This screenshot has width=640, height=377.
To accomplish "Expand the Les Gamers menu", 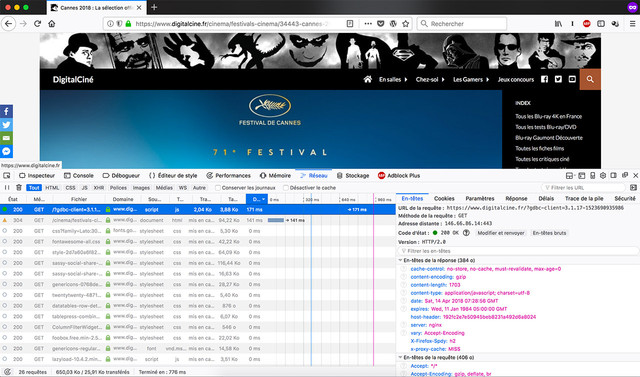I will [471, 79].
